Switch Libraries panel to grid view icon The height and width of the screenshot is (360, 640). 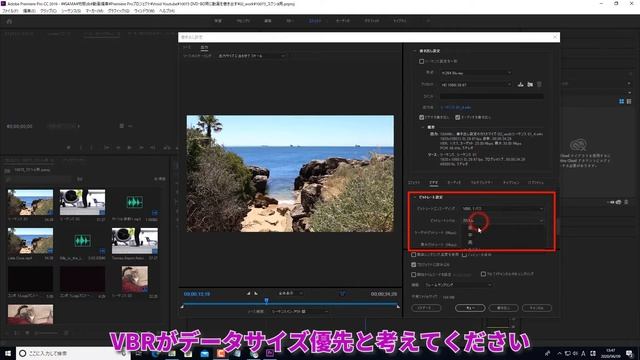[622, 101]
